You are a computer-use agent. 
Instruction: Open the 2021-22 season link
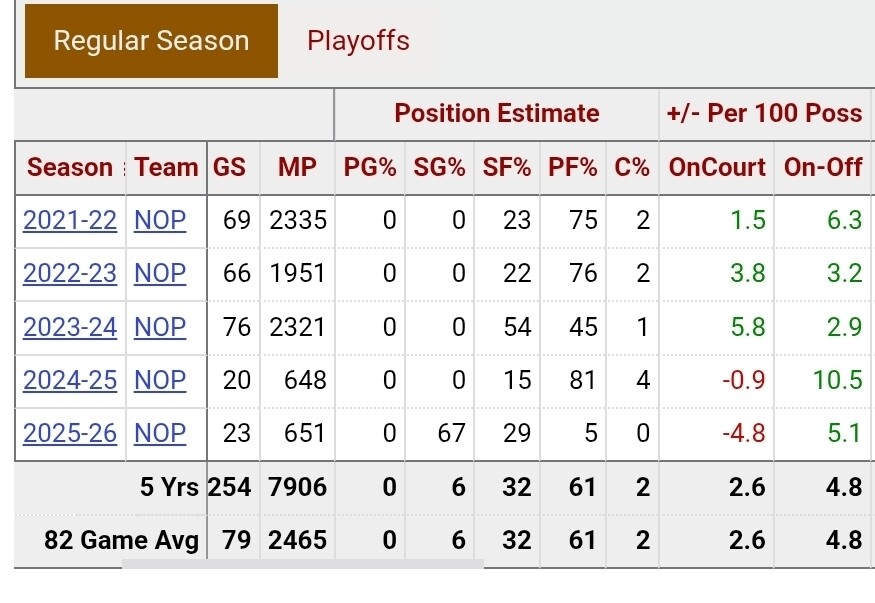pyautogui.click(x=70, y=220)
